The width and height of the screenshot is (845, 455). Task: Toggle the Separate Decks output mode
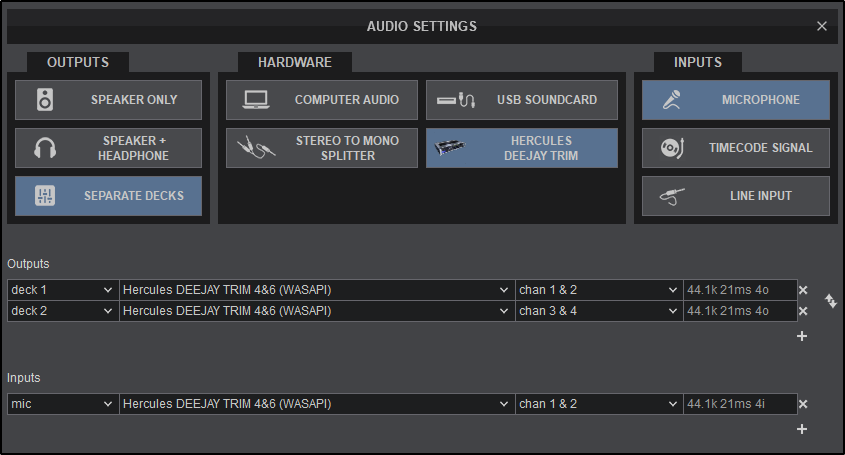pos(108,196)
